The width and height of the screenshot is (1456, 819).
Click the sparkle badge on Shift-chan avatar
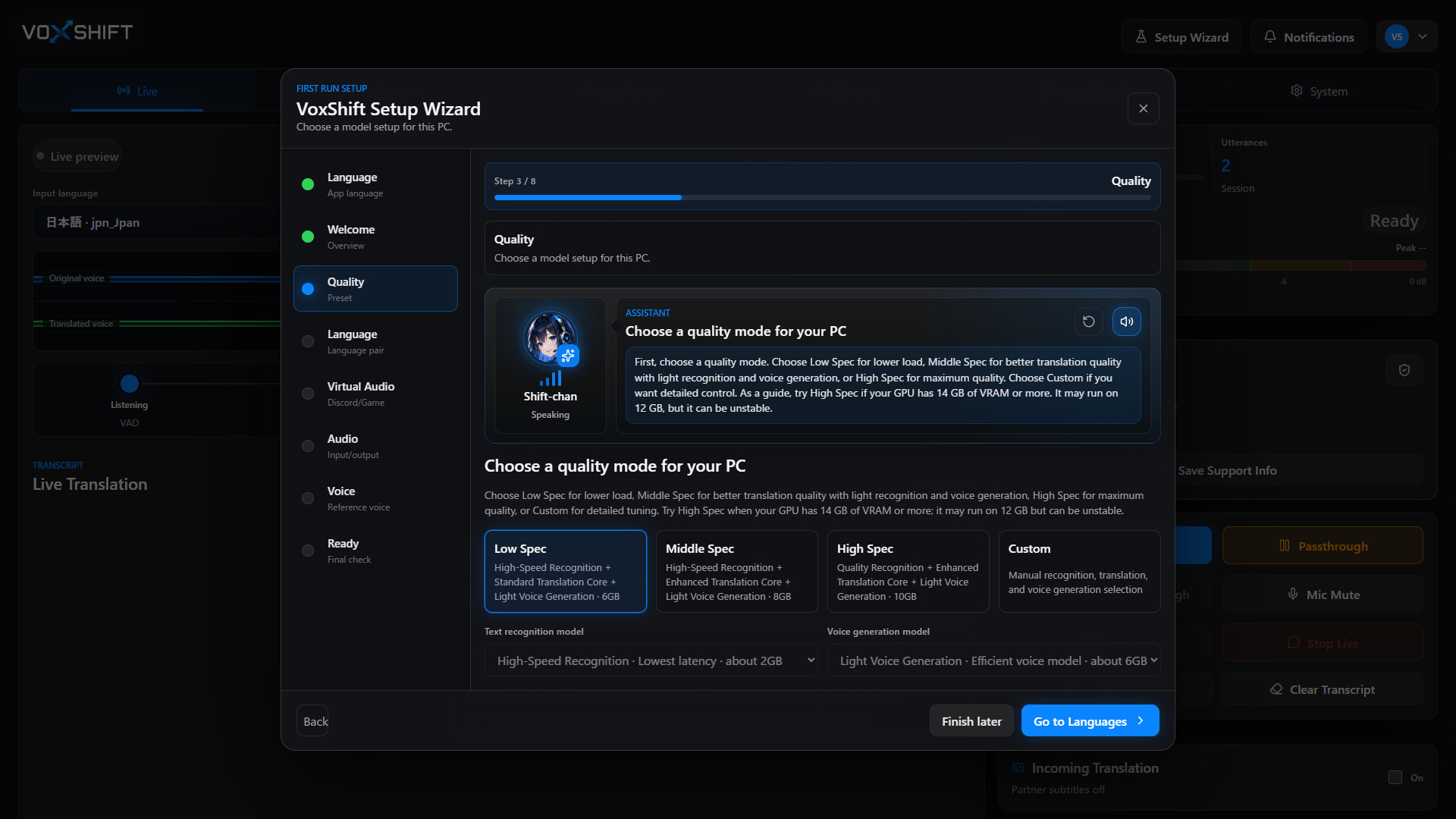click(568, 356)
